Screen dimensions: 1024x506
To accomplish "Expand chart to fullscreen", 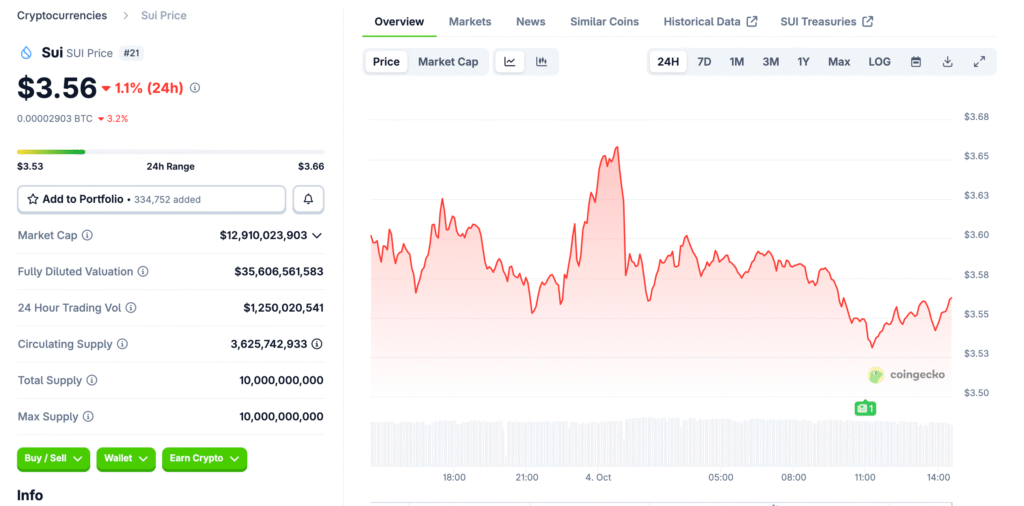I will [x=979, y=62].
